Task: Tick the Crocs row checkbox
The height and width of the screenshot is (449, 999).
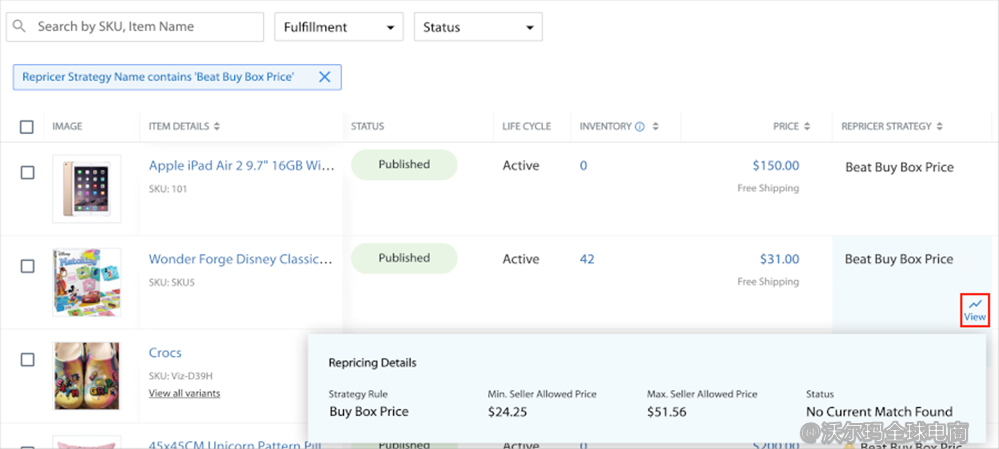Action: point(27,359)
